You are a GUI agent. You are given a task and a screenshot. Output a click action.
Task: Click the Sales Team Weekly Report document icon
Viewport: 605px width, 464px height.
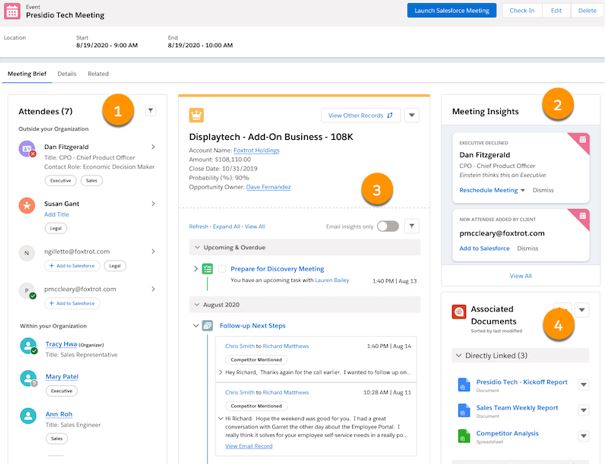[x=464, y=410]
